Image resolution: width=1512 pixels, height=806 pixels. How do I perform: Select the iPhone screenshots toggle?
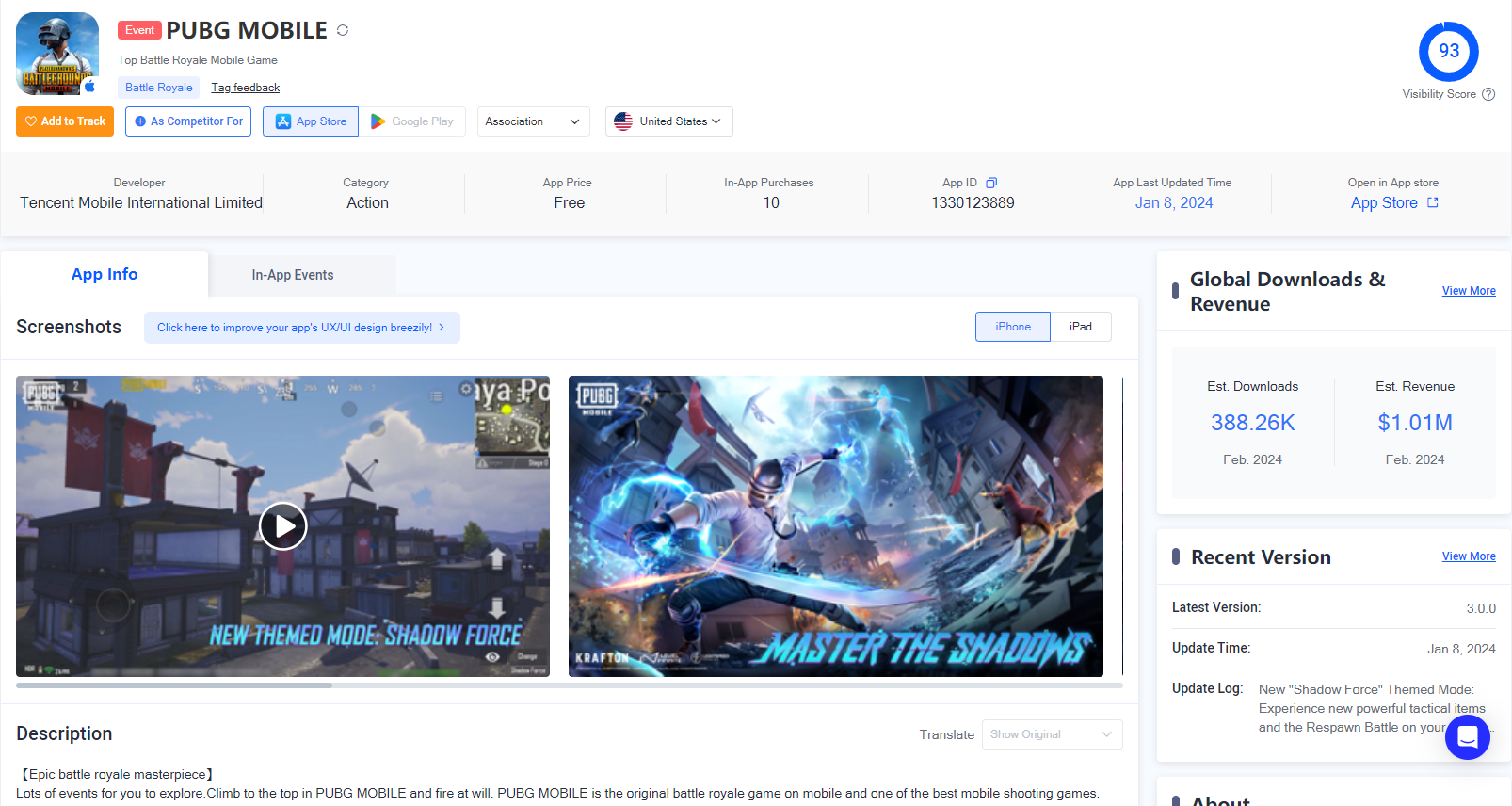(x=1013, y=327)
